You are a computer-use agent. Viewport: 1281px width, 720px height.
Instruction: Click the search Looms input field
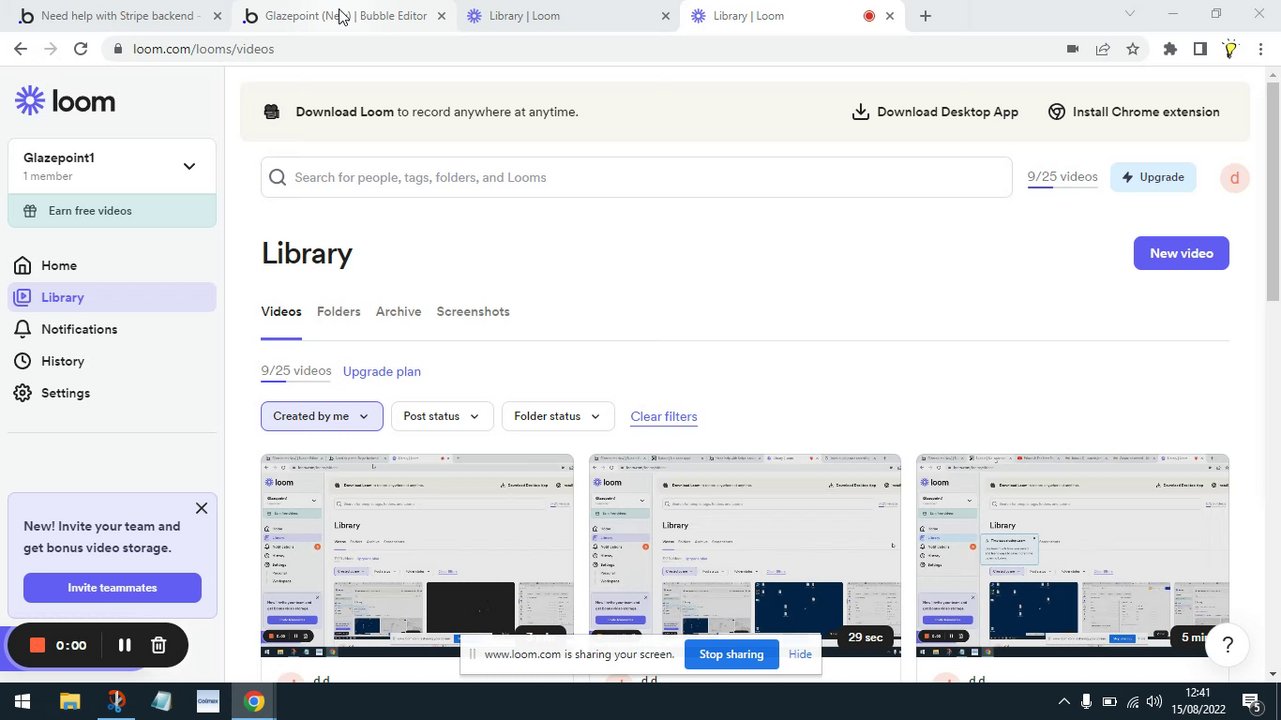pyautogui.click(x=636, y=177)
